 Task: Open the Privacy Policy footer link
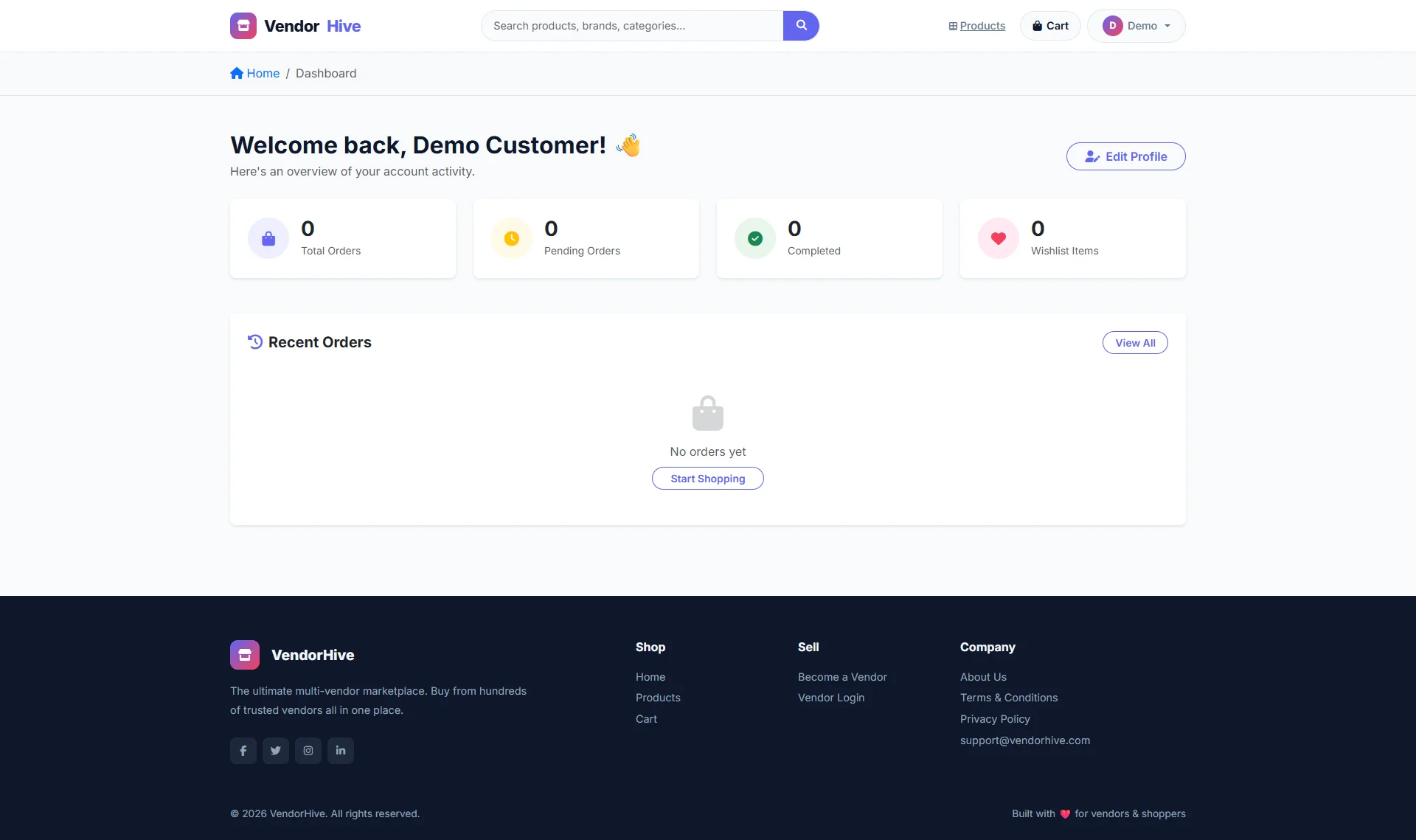click(995, 719)
